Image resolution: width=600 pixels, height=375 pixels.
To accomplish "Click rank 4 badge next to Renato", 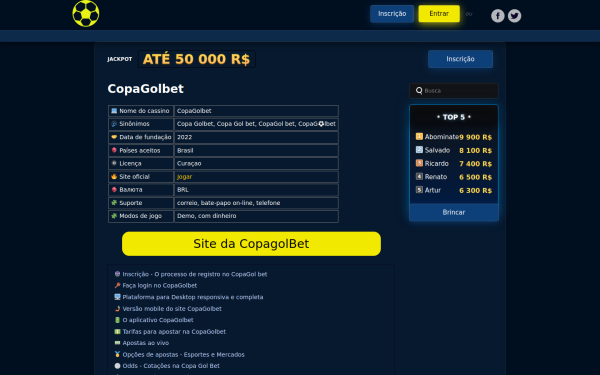I will [419, 176].
